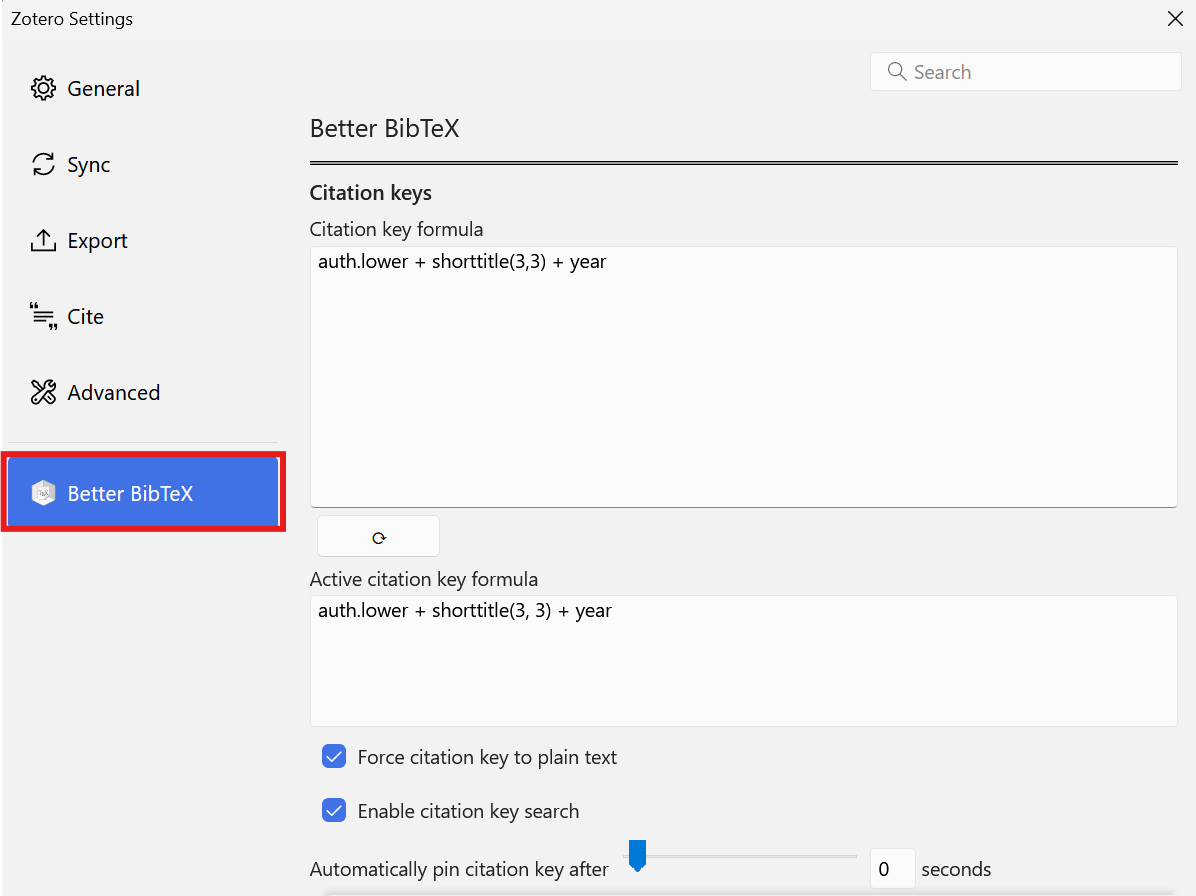Click the refresh citation key formula button
The width and height of the screenshot is (1196, 896).
[x=378, y=537]
